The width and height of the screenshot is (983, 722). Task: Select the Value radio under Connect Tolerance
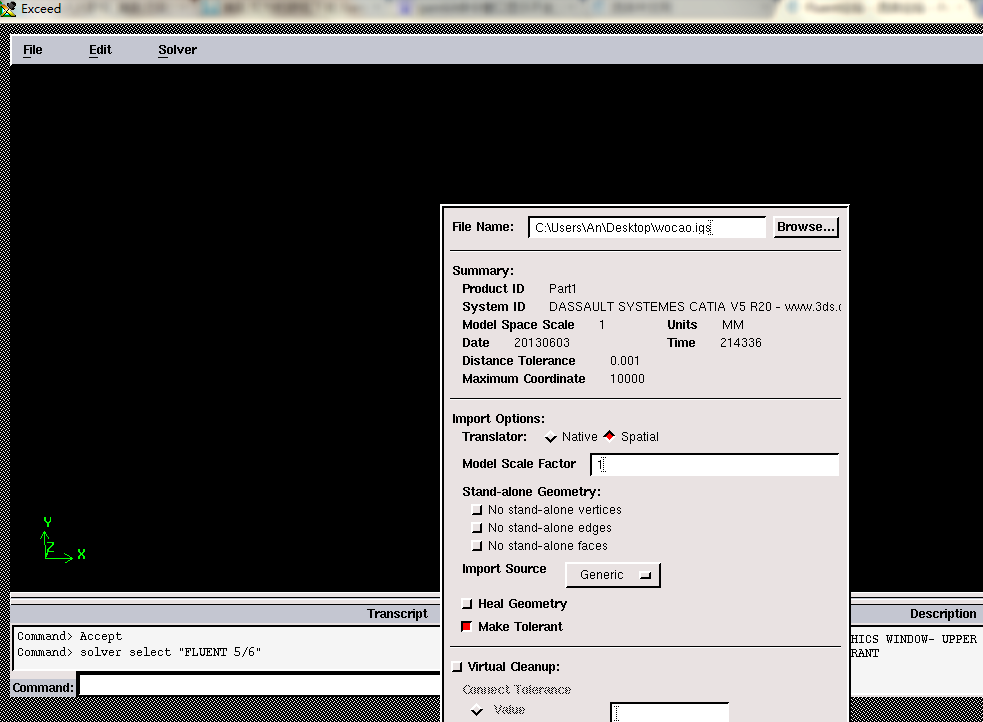tap(478, 711)
